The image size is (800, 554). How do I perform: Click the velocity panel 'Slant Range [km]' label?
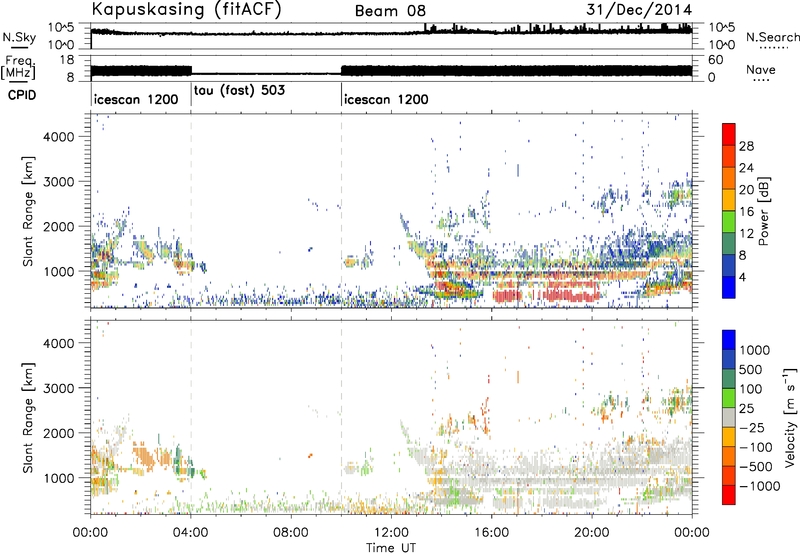(x=28, y=417)
